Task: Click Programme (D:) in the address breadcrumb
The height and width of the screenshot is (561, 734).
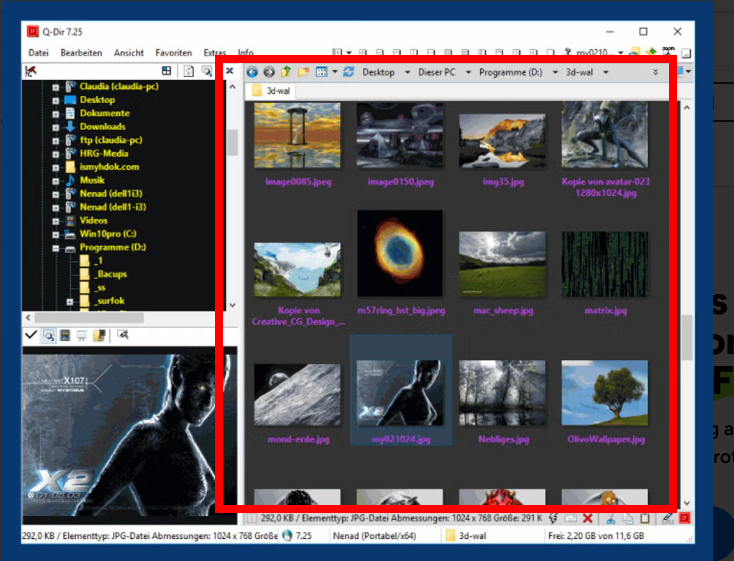Action: click(x=511, y=72)
